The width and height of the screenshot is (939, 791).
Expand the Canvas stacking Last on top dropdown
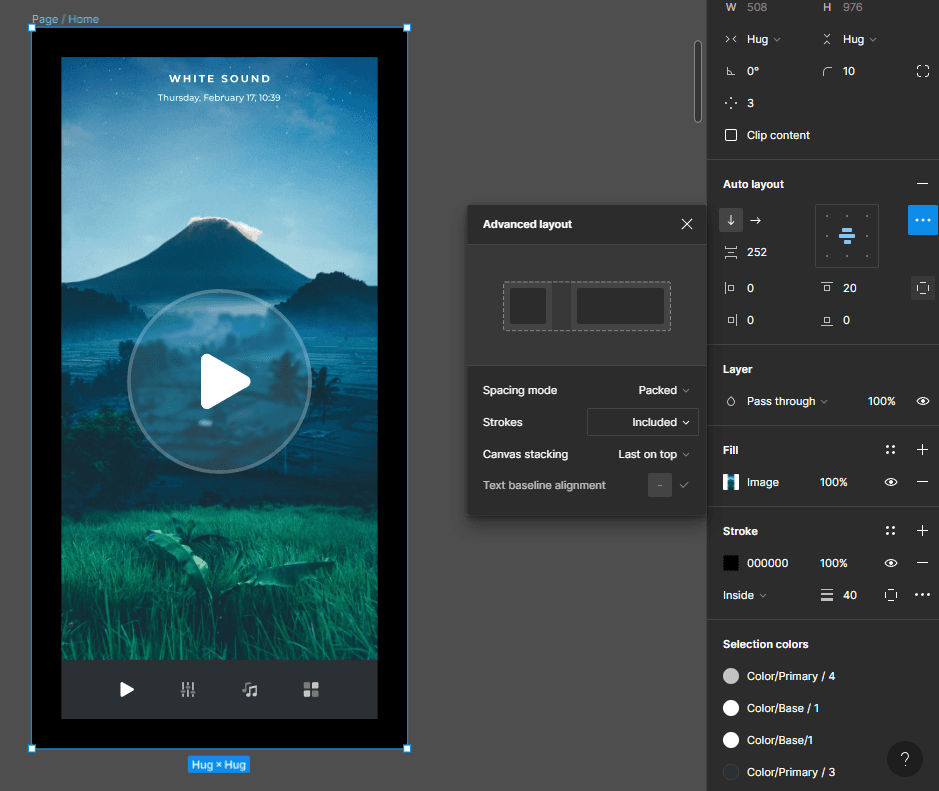(x=654, y=454)
